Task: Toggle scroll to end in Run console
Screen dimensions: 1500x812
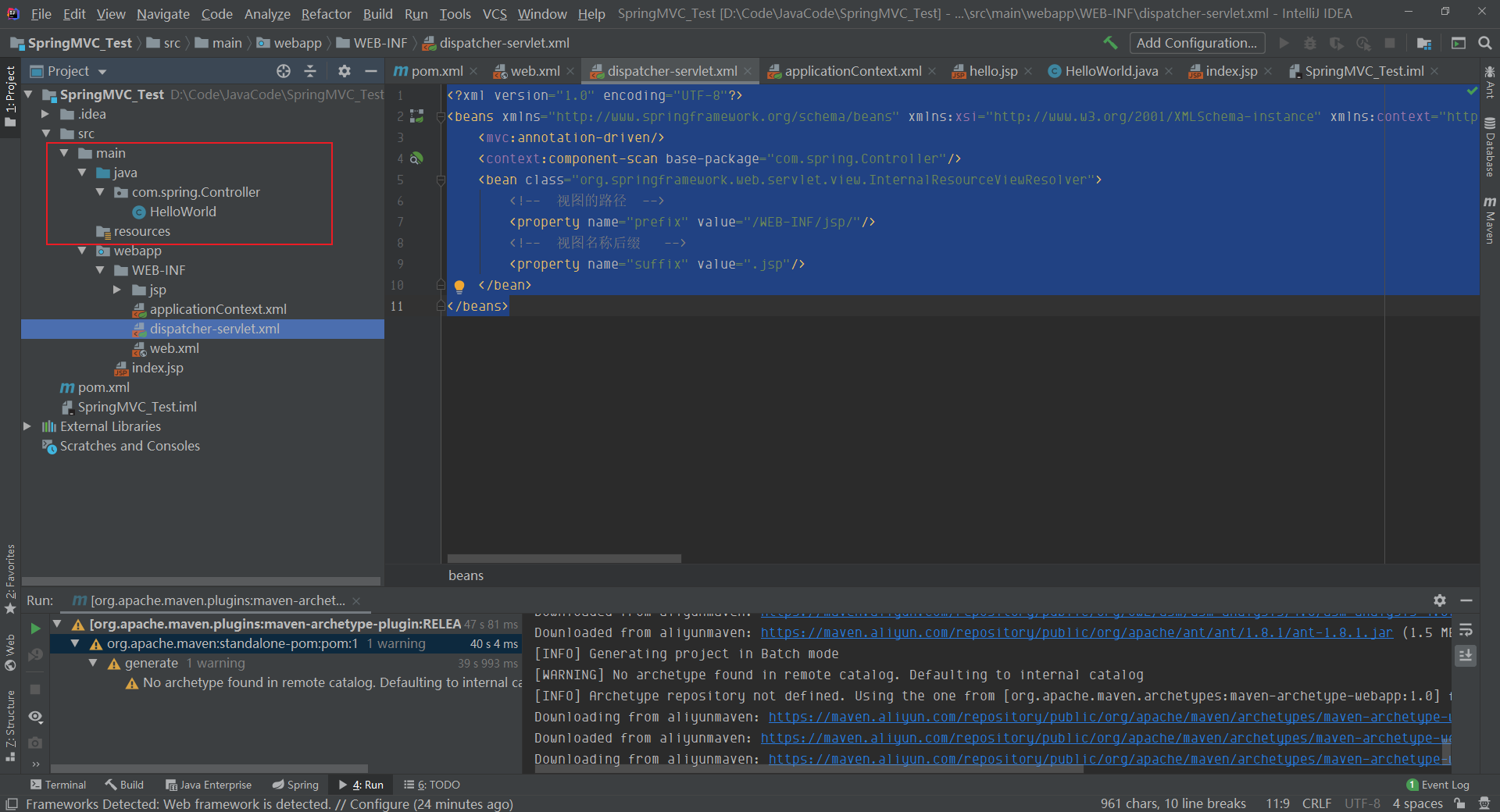Action: click(1466, 655)
